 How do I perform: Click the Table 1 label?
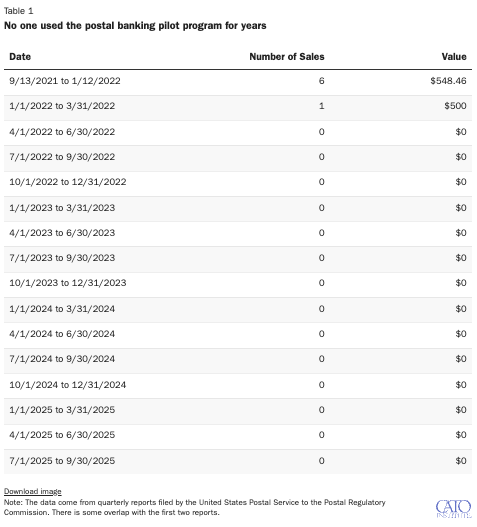pos(18,11)
